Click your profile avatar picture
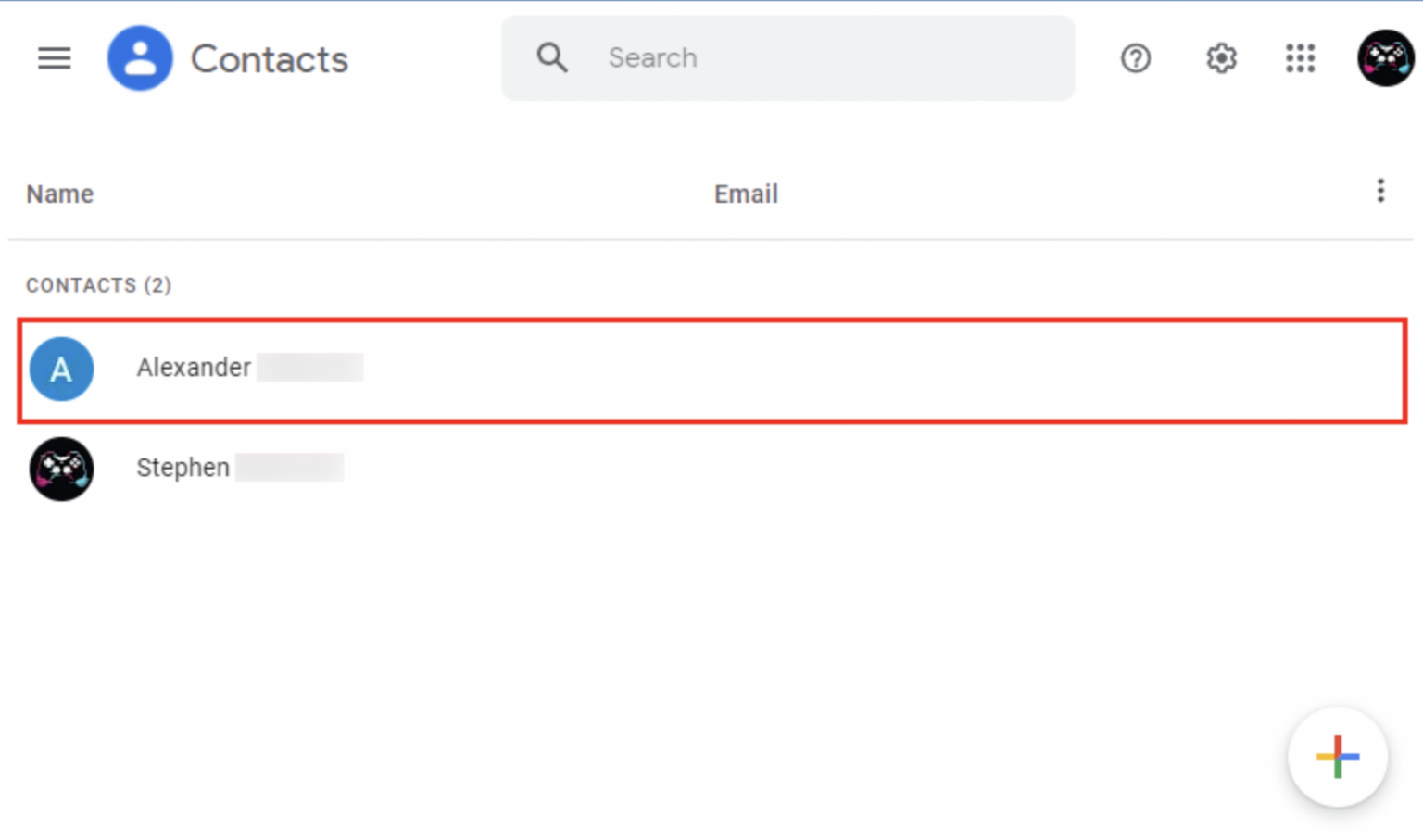1423x840 pixels. tap(1384, 58)
